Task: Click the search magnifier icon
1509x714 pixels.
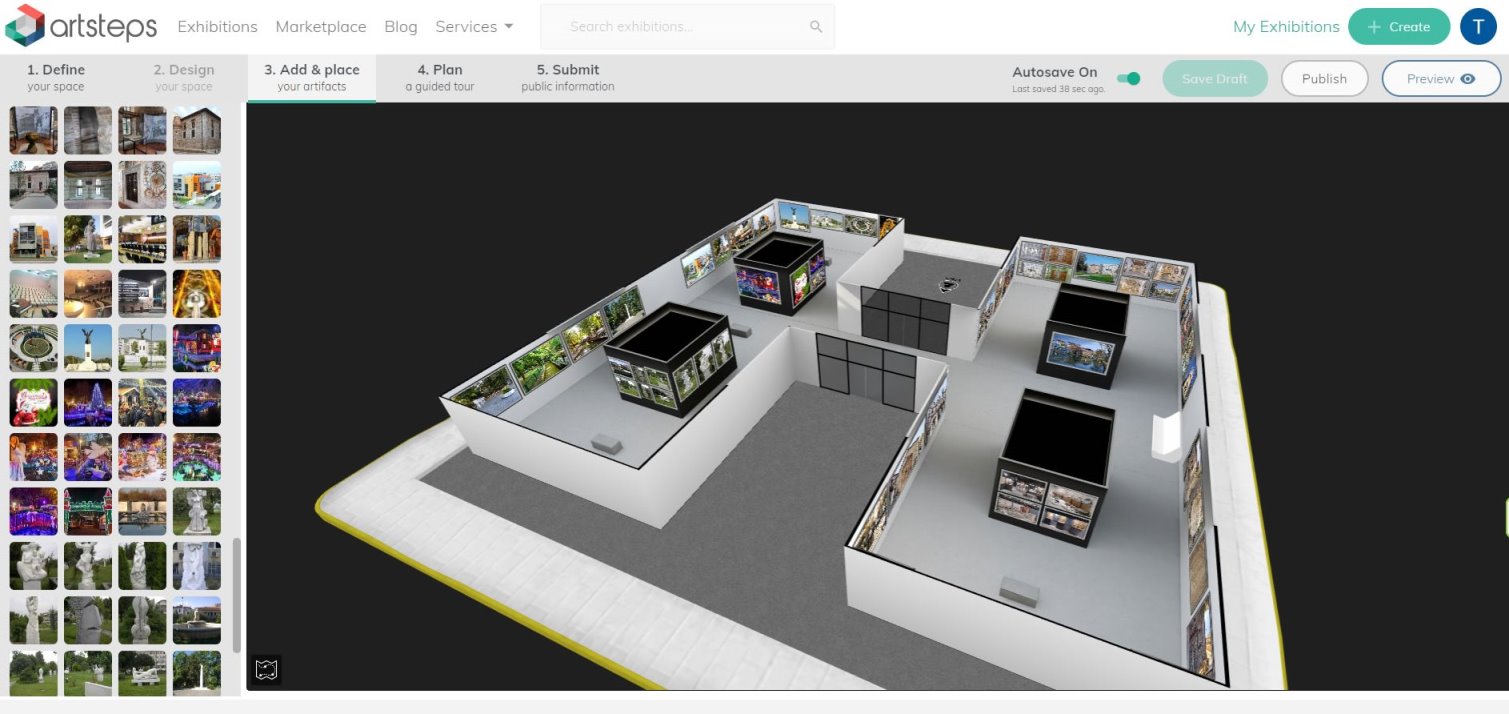Action: point(815,27)
